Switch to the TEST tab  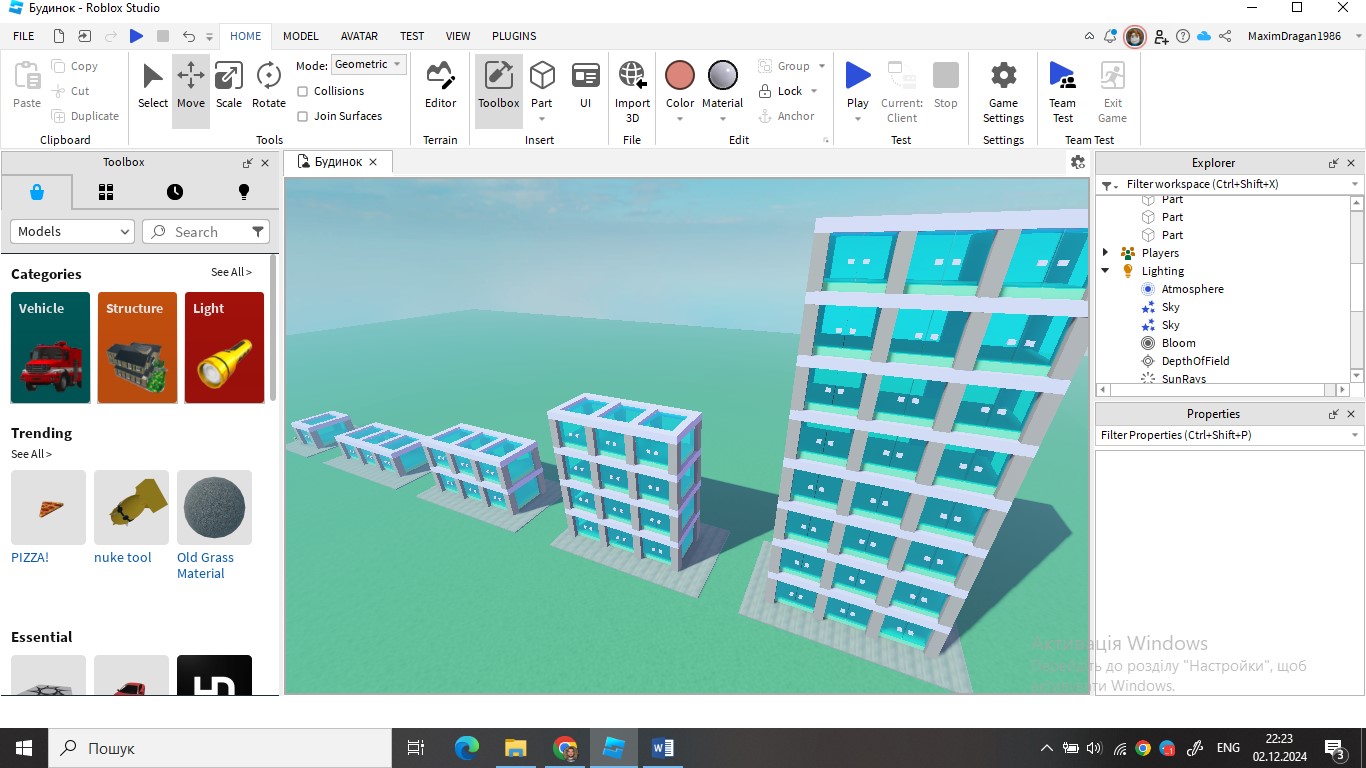[x=412, y=36]
